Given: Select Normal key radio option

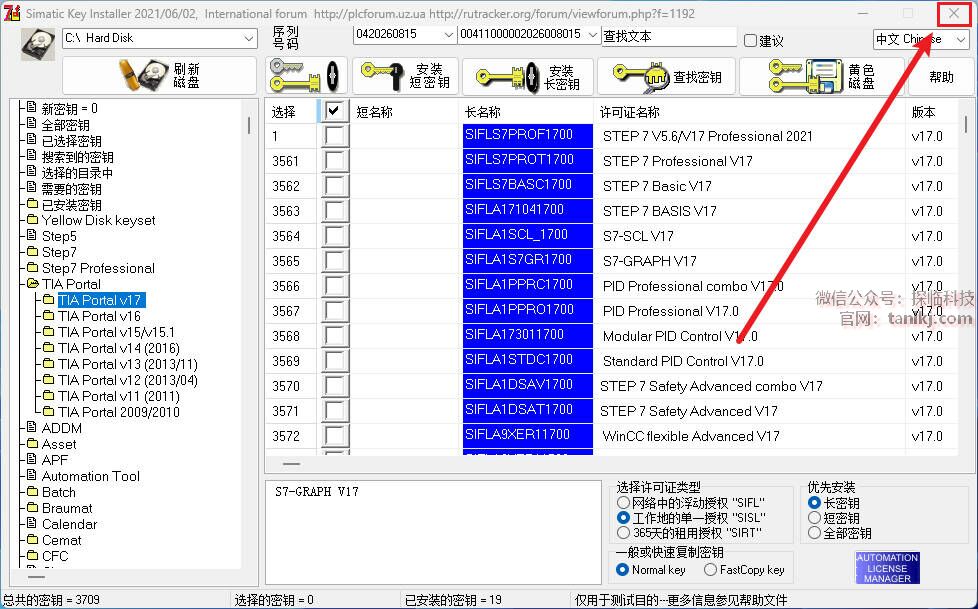Looking at the screenshot, I should tap(622, 570).
